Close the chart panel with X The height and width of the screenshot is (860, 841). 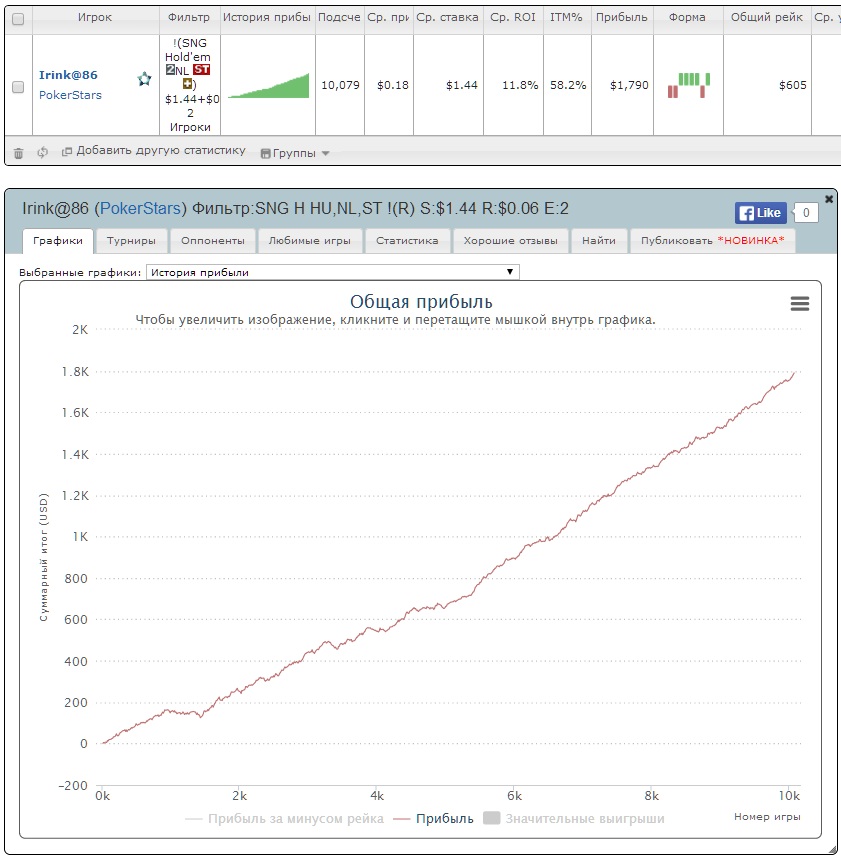pos(829,198)
